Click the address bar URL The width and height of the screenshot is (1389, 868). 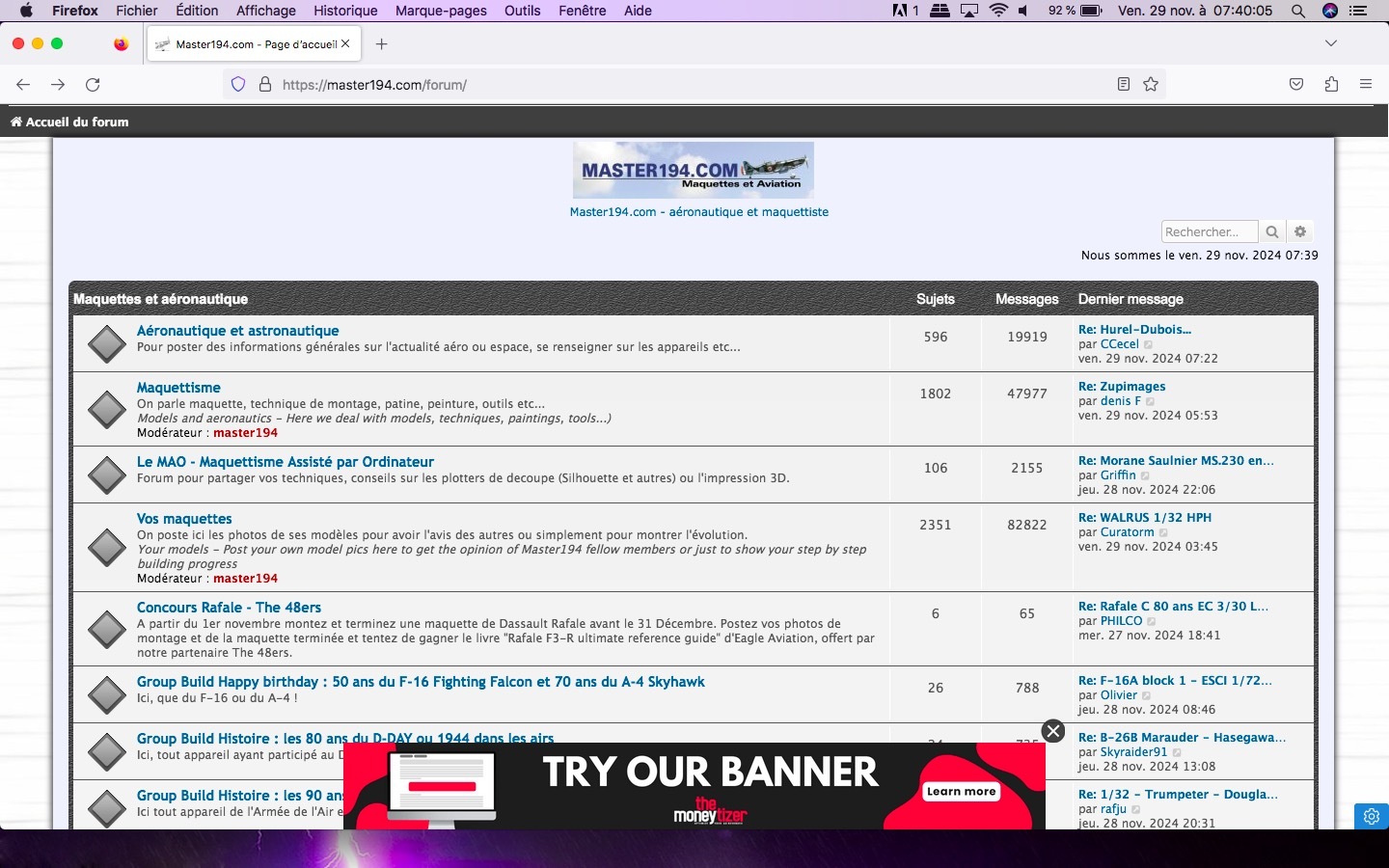(374, 85)
